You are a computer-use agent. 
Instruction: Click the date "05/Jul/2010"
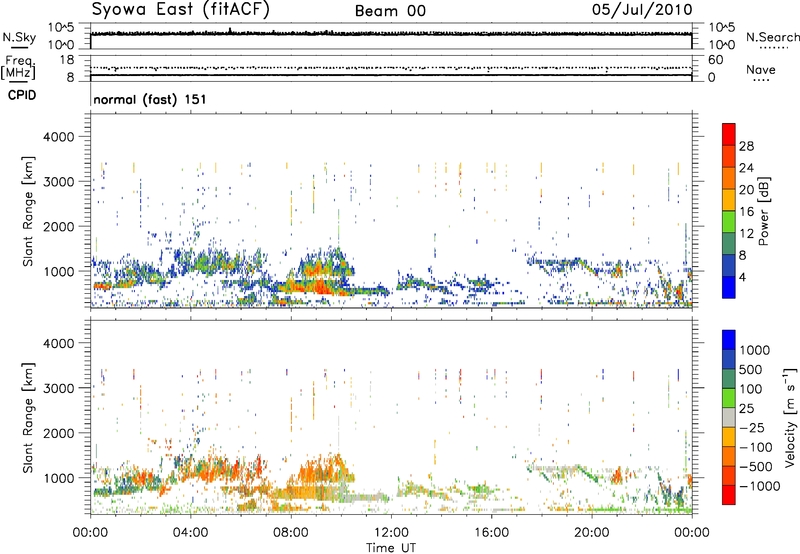pyautogui.click(x=642, y=9)
